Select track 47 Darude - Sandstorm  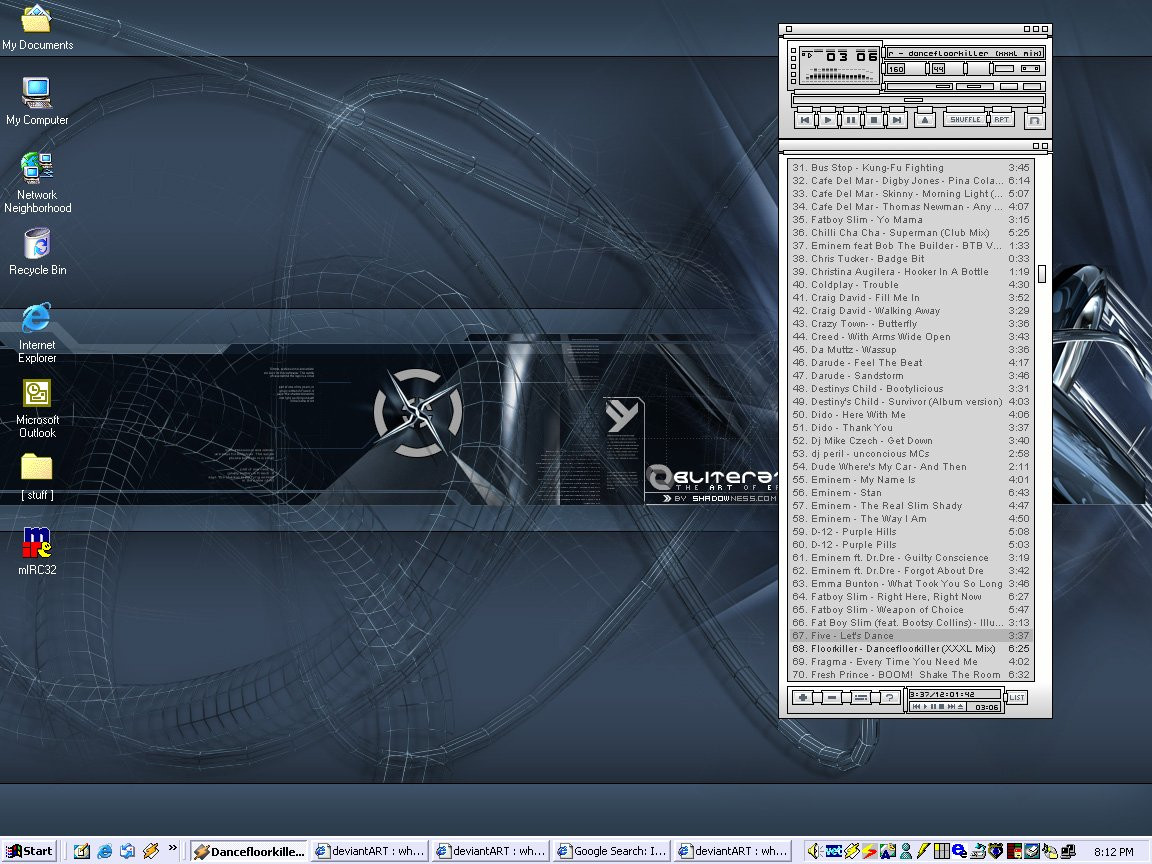pos(910,375)
